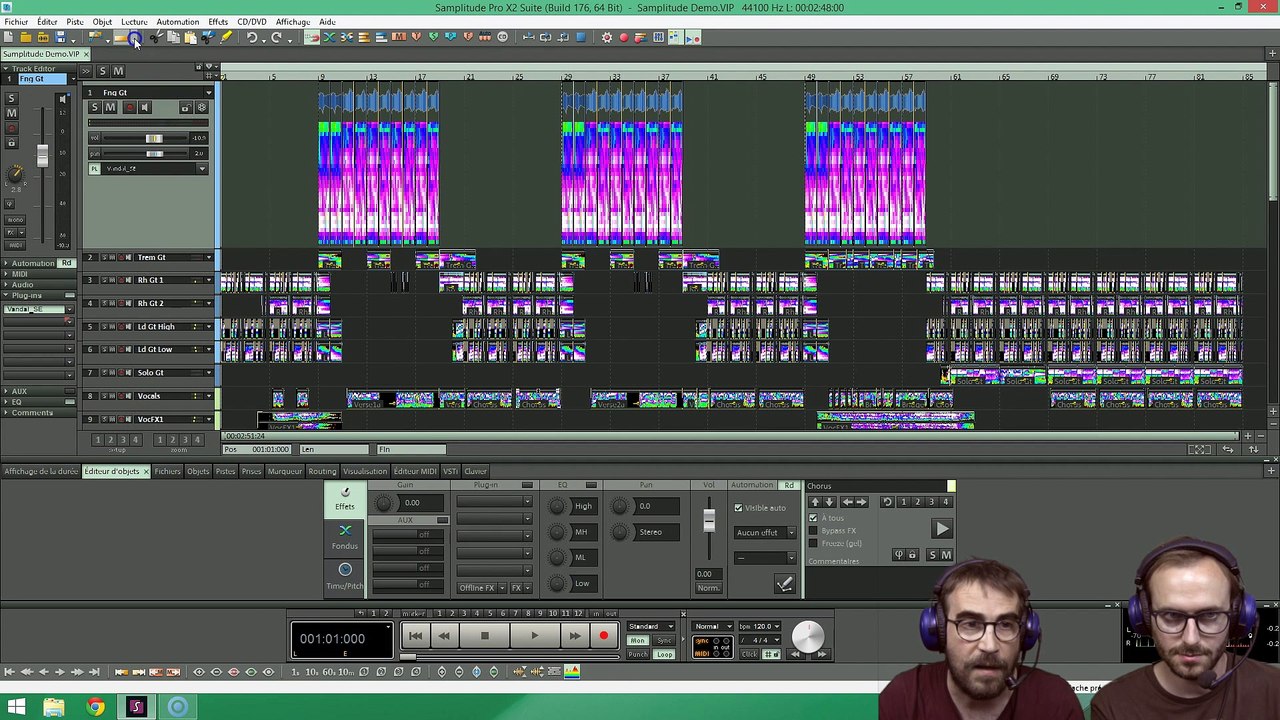Click the redo arrow icon
1280x720 pixels.
[x=277, y=38]
